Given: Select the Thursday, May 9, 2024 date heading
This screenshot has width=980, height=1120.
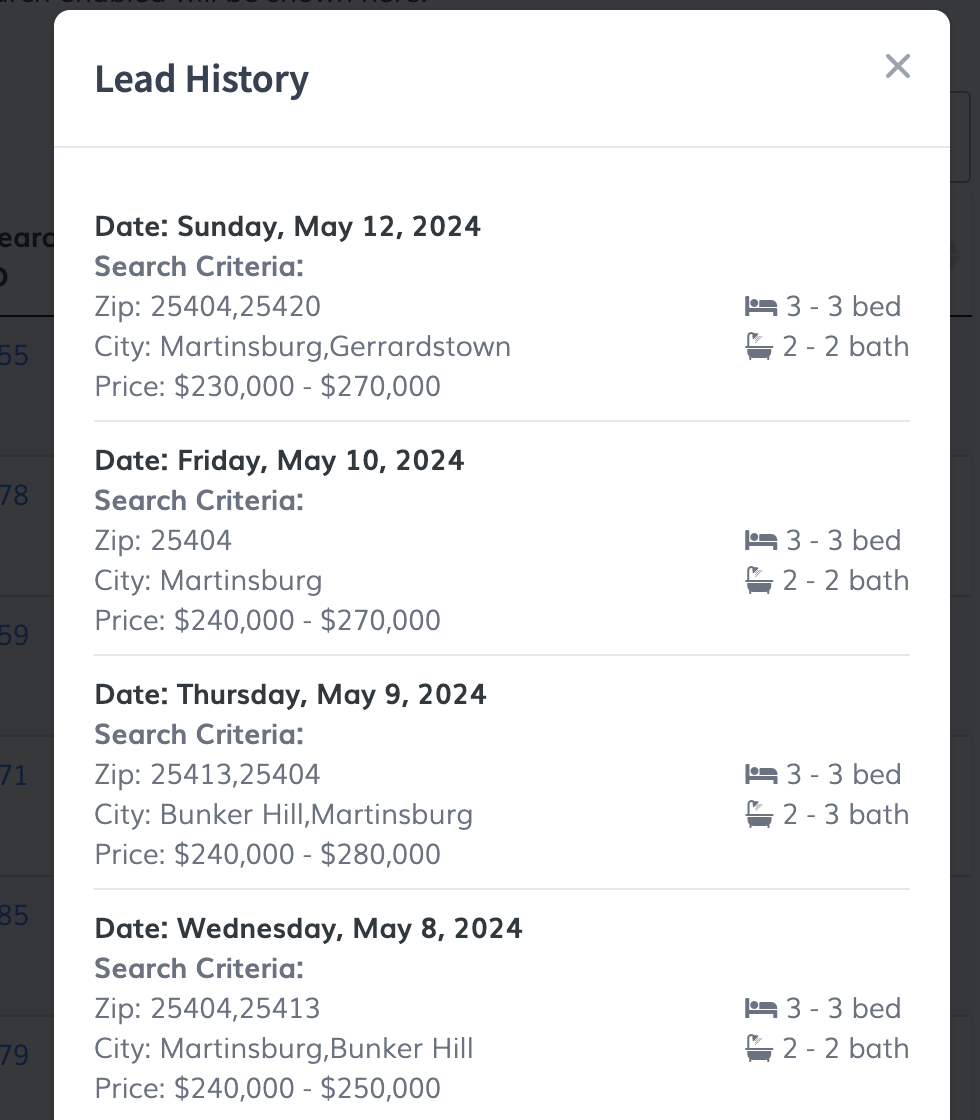Looking at the screenshot, I should [x=291, y=694].
